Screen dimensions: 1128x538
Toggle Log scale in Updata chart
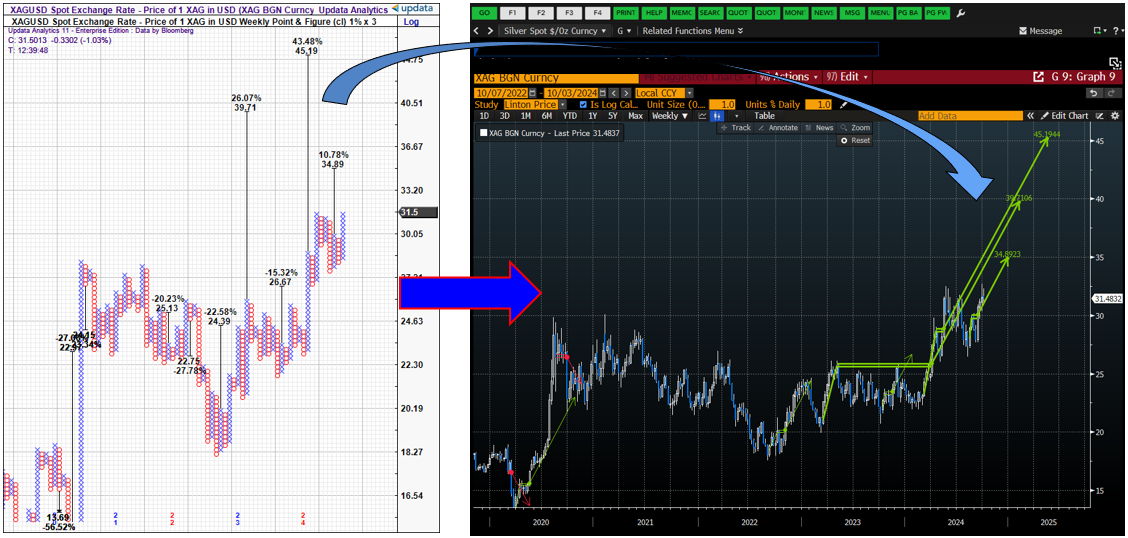click(411, 22)
